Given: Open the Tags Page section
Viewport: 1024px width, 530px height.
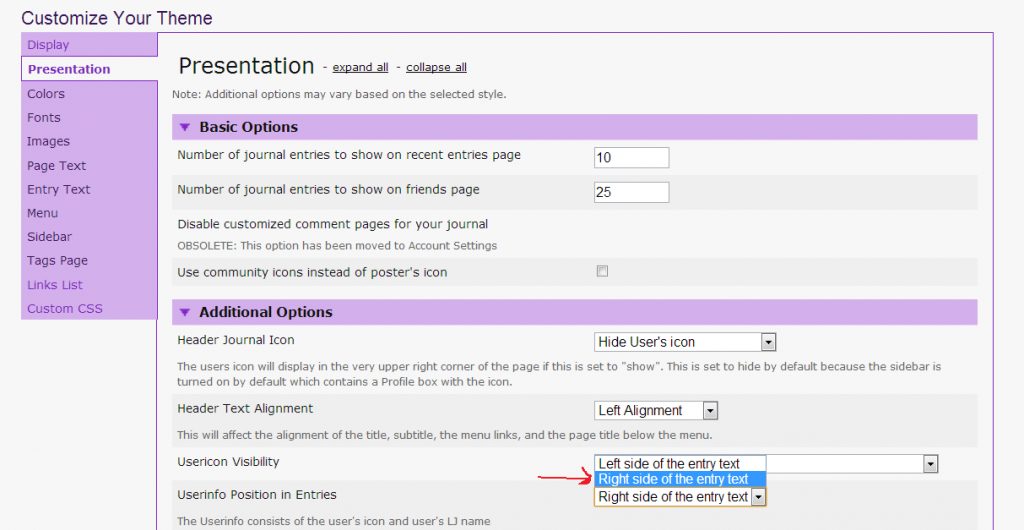Looking at the screenshot, I should [57, 260].
